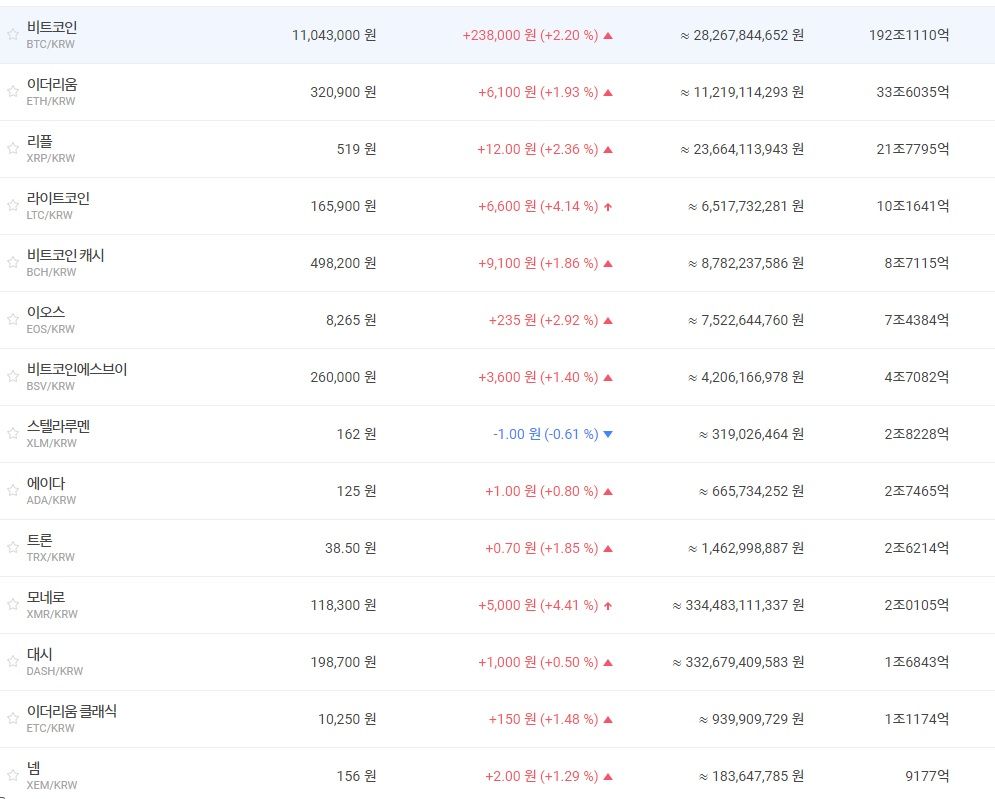Favorite Bitcoin with the BTC/KRW star
Viewport: 995px width, 799px height.
pyautogui.click(x=13, y=34)
